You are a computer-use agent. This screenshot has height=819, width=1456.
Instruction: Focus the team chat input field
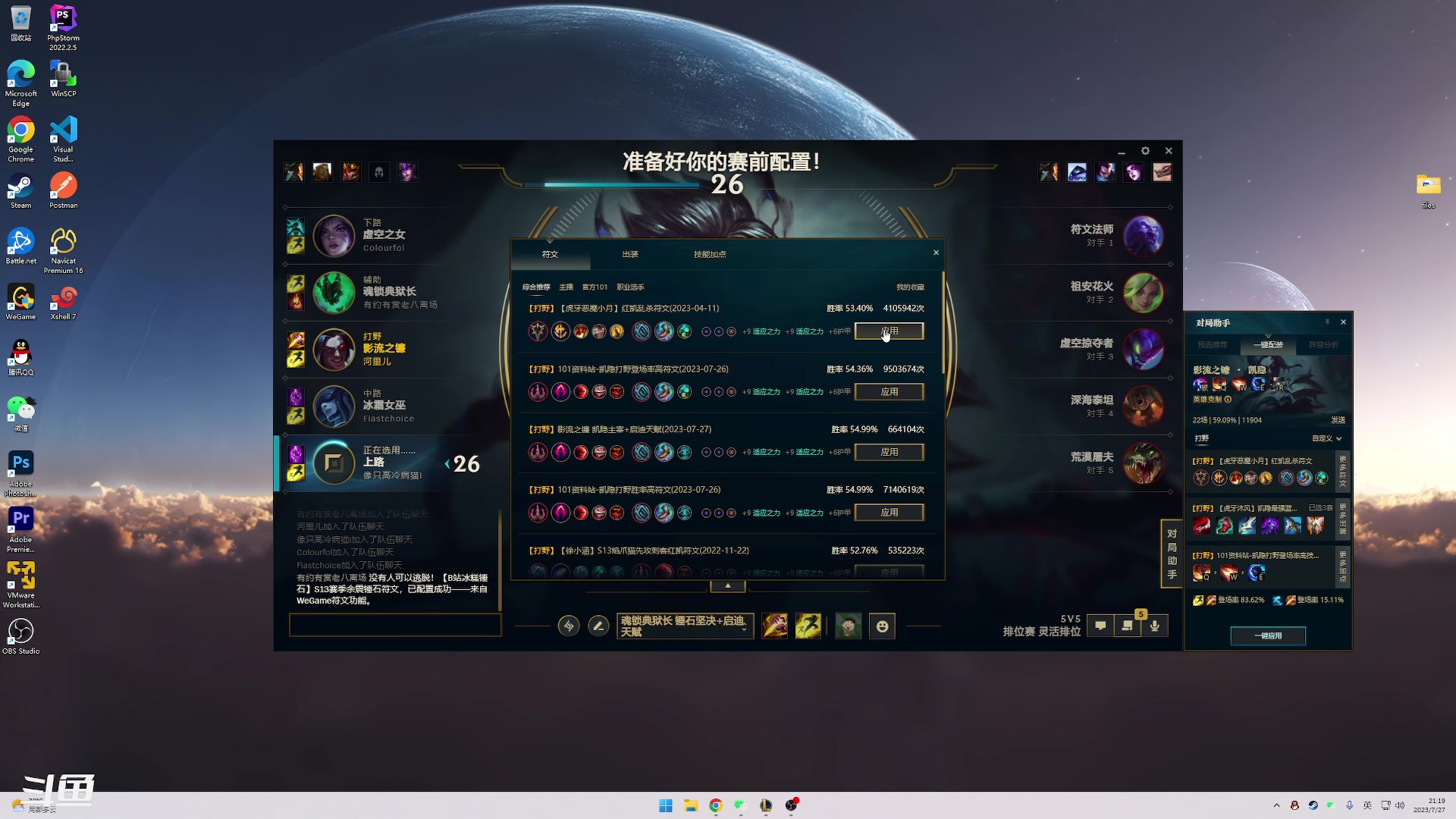click(x=394, y=626)
